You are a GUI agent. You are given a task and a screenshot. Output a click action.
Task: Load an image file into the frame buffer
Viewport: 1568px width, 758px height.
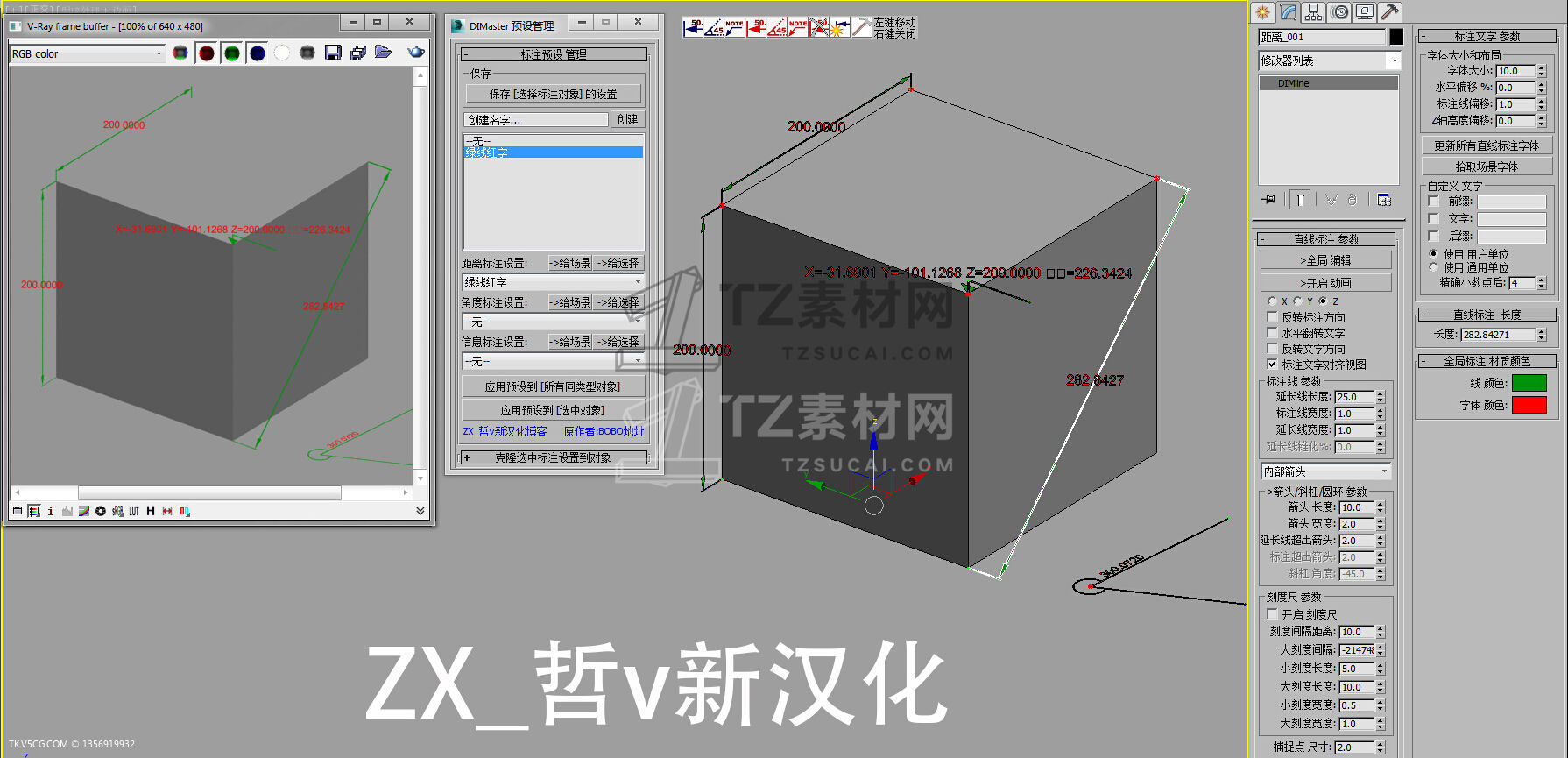383,53
